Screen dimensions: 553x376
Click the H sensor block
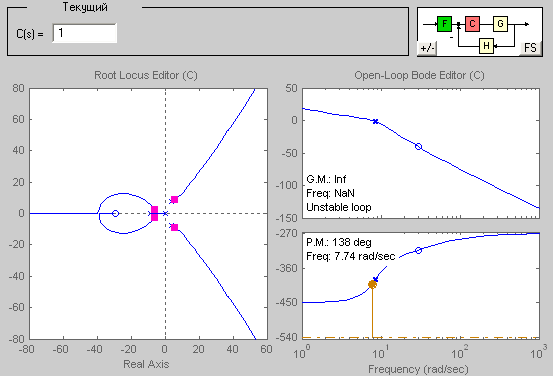tap(486, 46)
